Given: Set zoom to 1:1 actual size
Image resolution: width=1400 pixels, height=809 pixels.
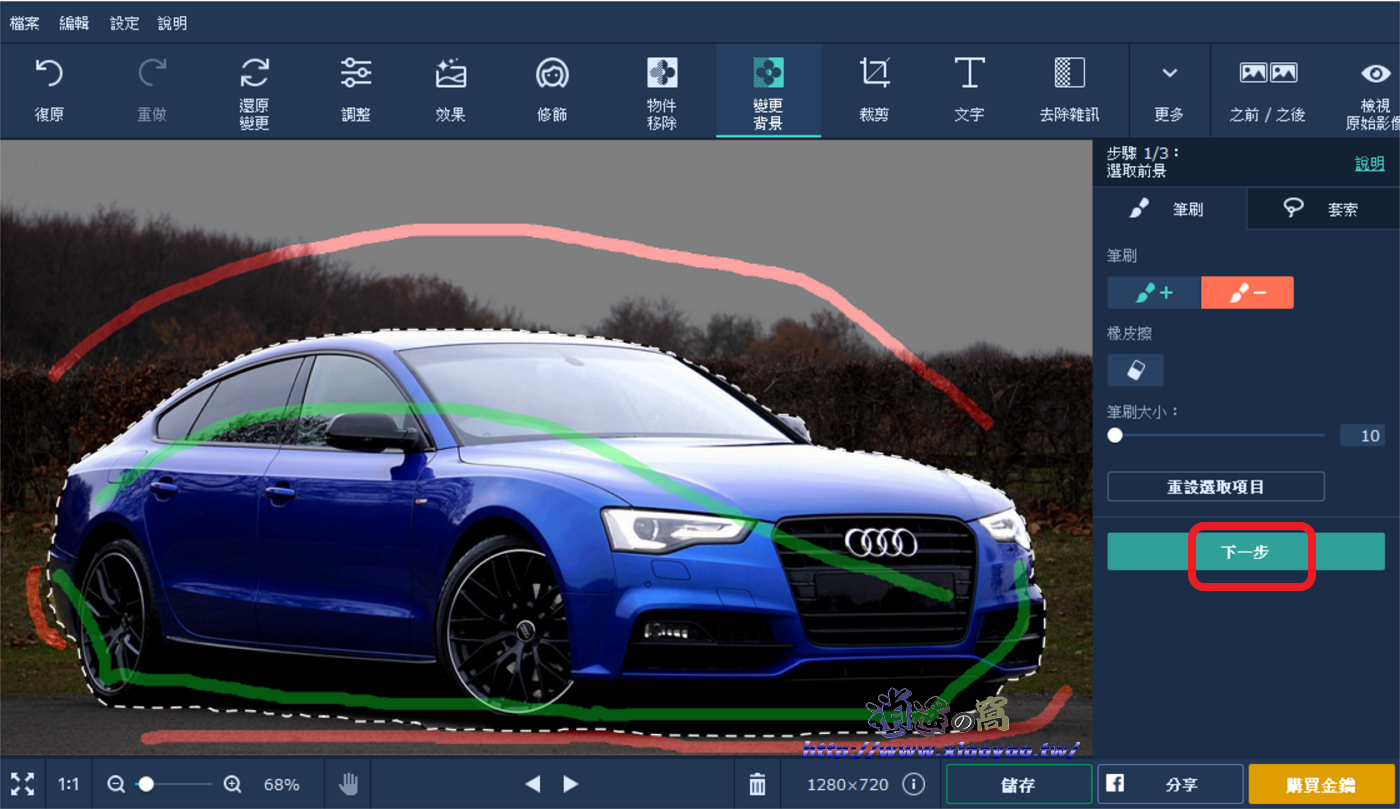Looking at the screenshot, I should coord(69,784).
